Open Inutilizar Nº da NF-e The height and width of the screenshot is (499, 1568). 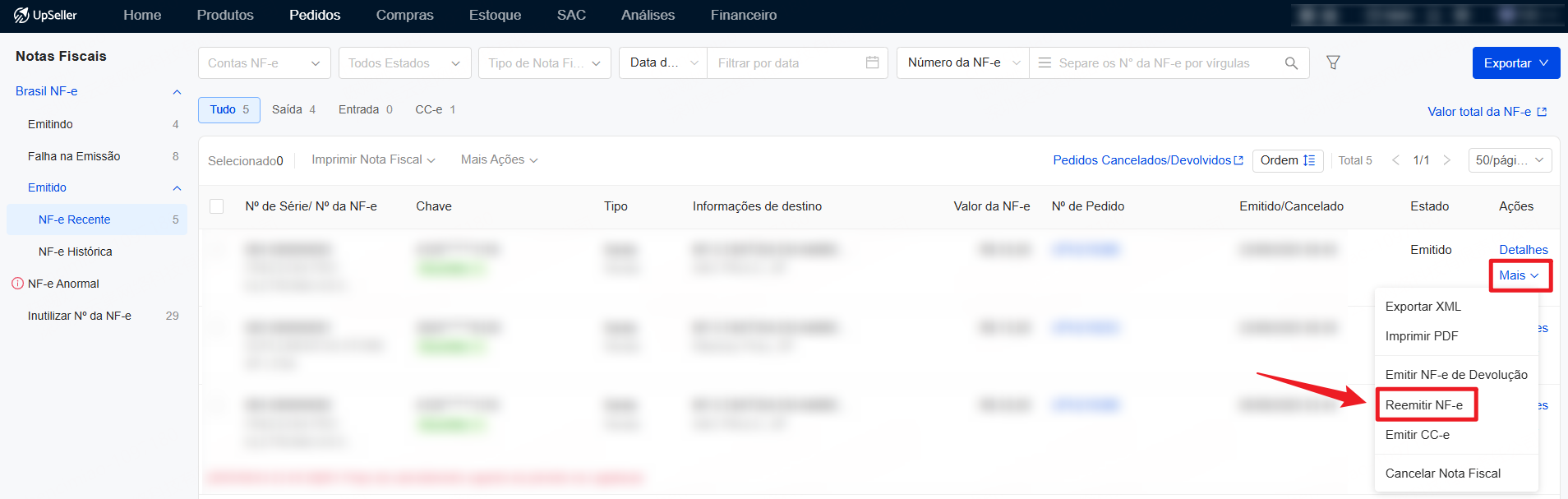pos(79,316)
